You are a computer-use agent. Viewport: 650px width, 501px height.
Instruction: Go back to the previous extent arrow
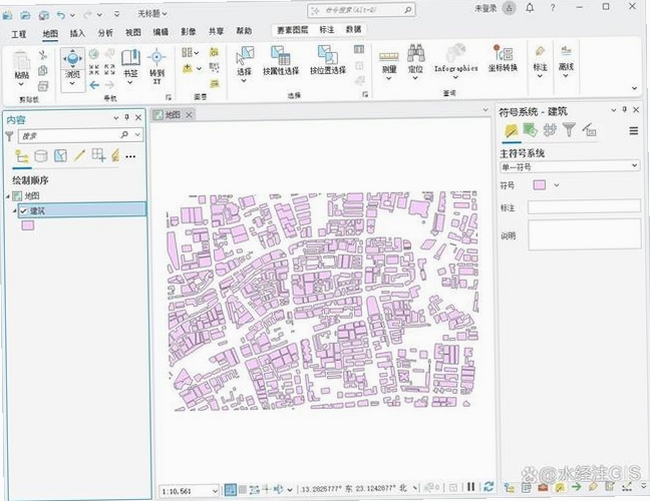click(95, 85)
